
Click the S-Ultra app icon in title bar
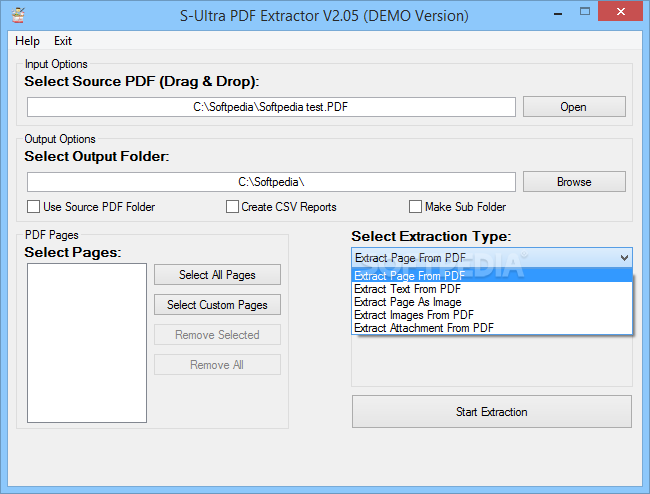pos(18,15)
